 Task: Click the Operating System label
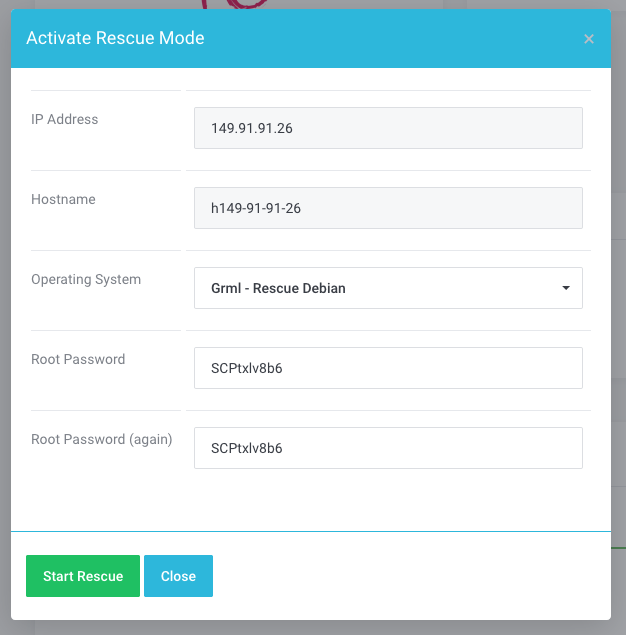[86, 279]
